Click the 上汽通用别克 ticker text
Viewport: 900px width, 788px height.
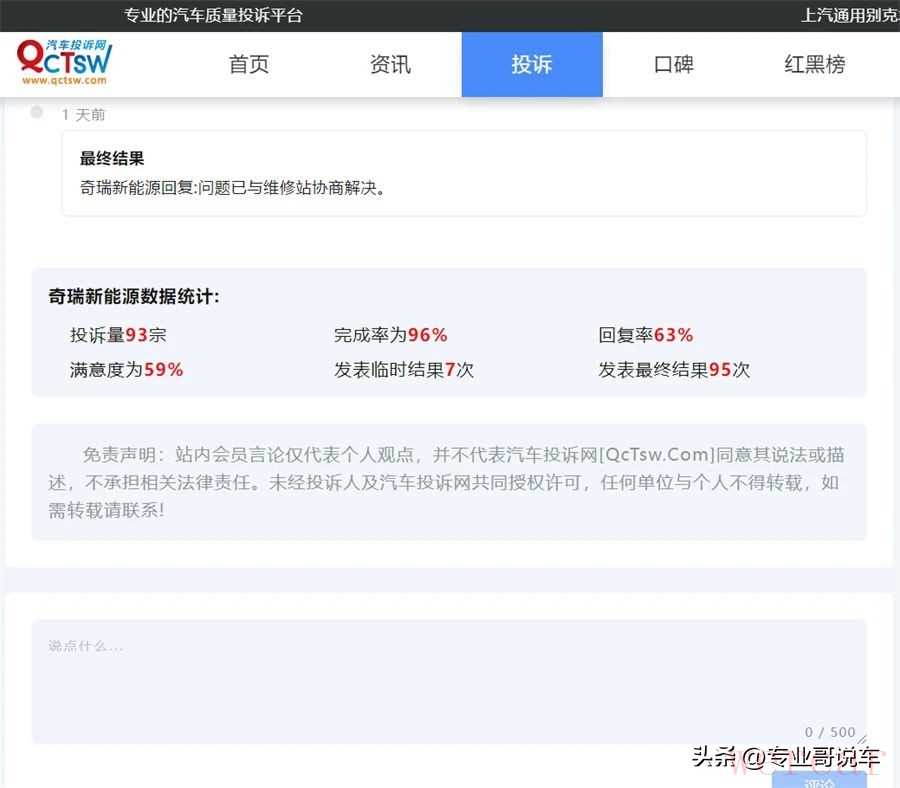(849, 15)
